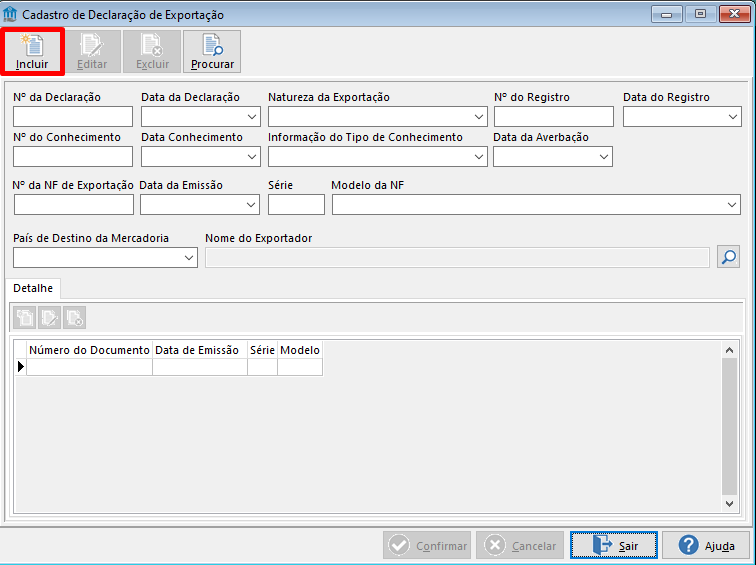Click the exporter lookup magnifier icon
The image size is (756, 565).
click(x=728, y=257)
